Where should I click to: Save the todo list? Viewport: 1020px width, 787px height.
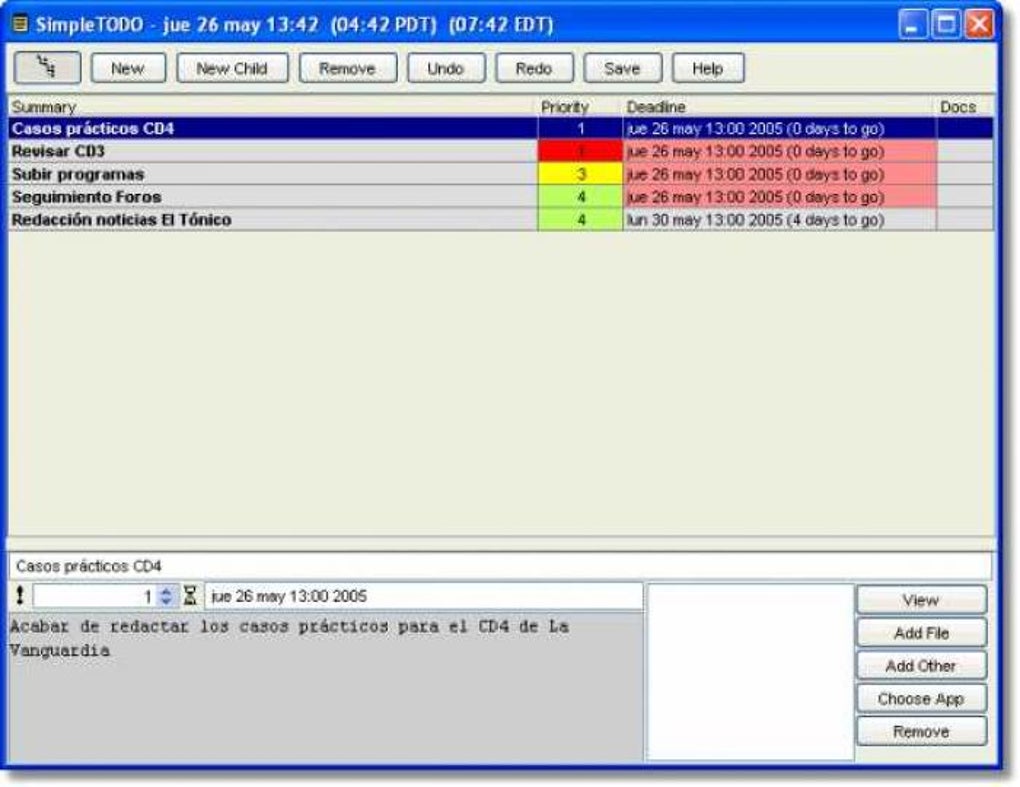pos(623,68)
